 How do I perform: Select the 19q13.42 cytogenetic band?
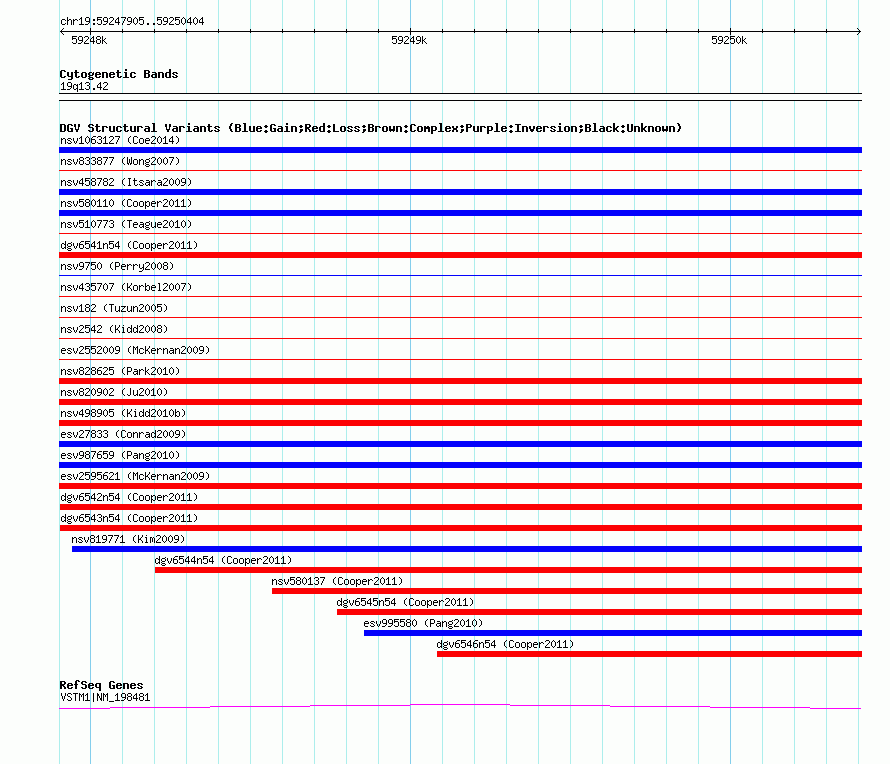[84, 86]
